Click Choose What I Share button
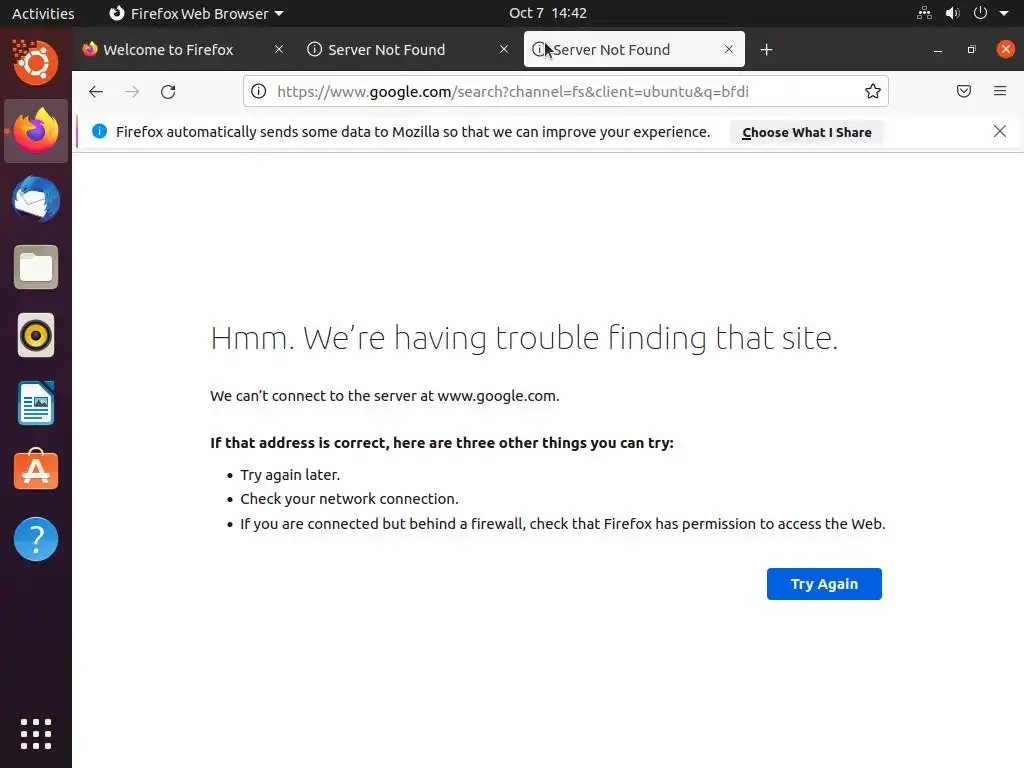Screen dimensions: 1024x768 (x=807, y=133)
